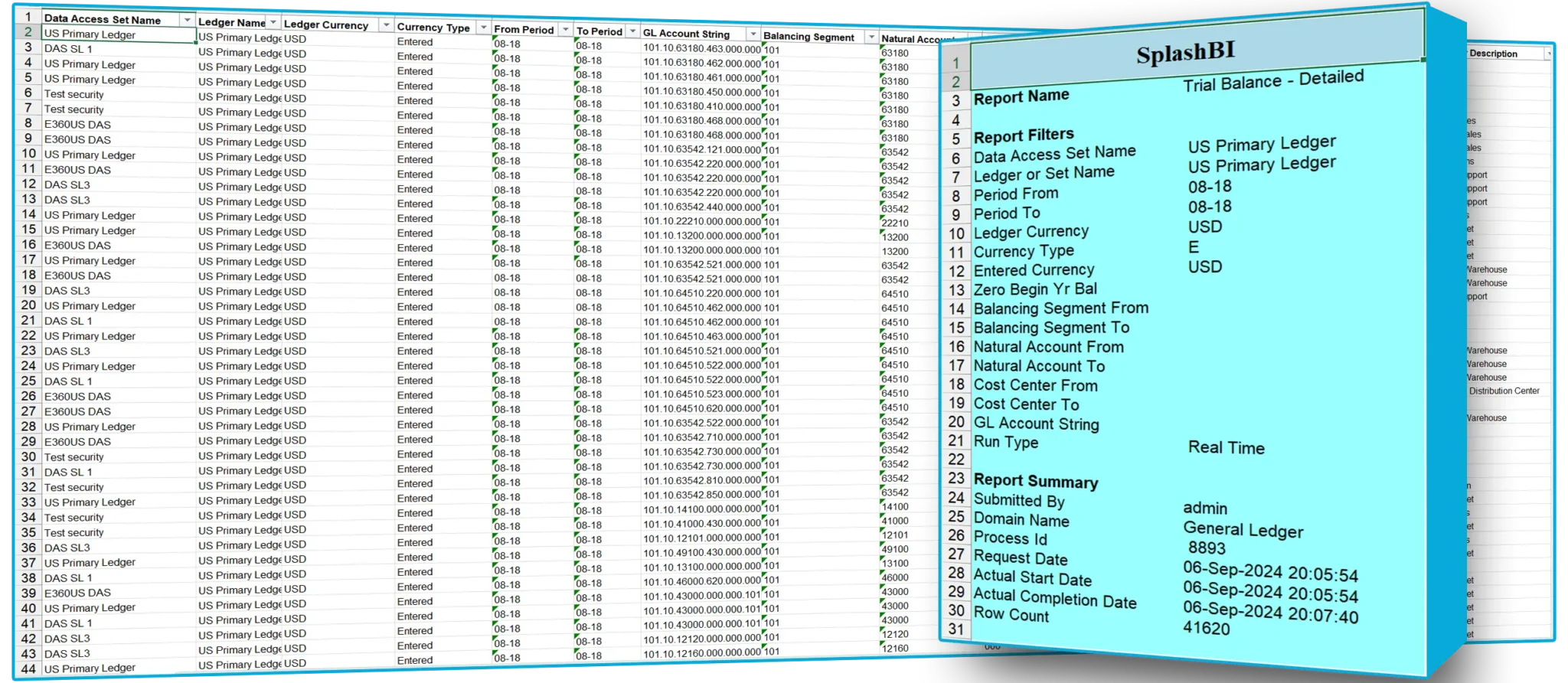Open the Currency Type filter dropdown
The width and height of the screenshot is (1568, 683).
(482, 28)
